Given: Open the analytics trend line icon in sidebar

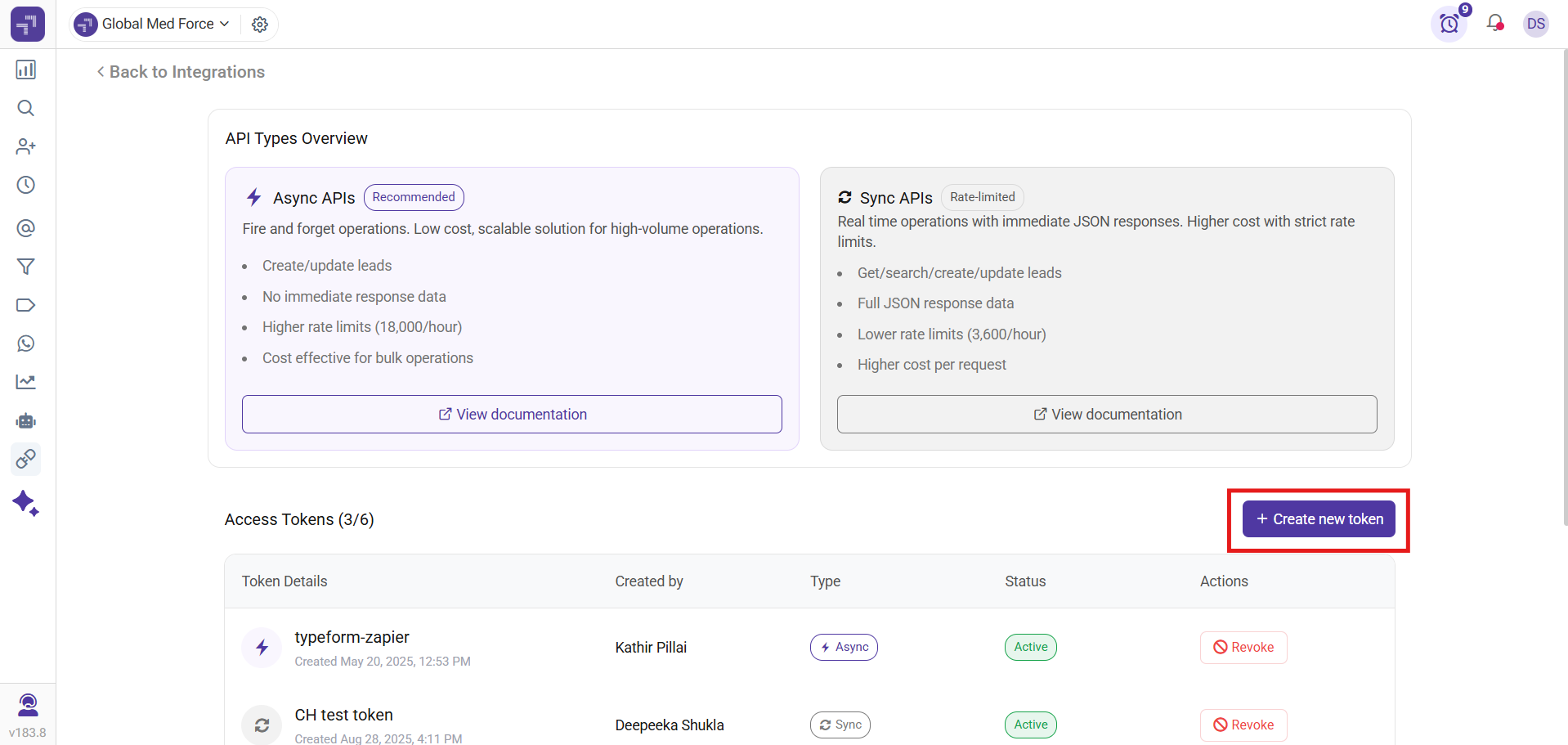Looking at the screenshot, I should 26,382.
